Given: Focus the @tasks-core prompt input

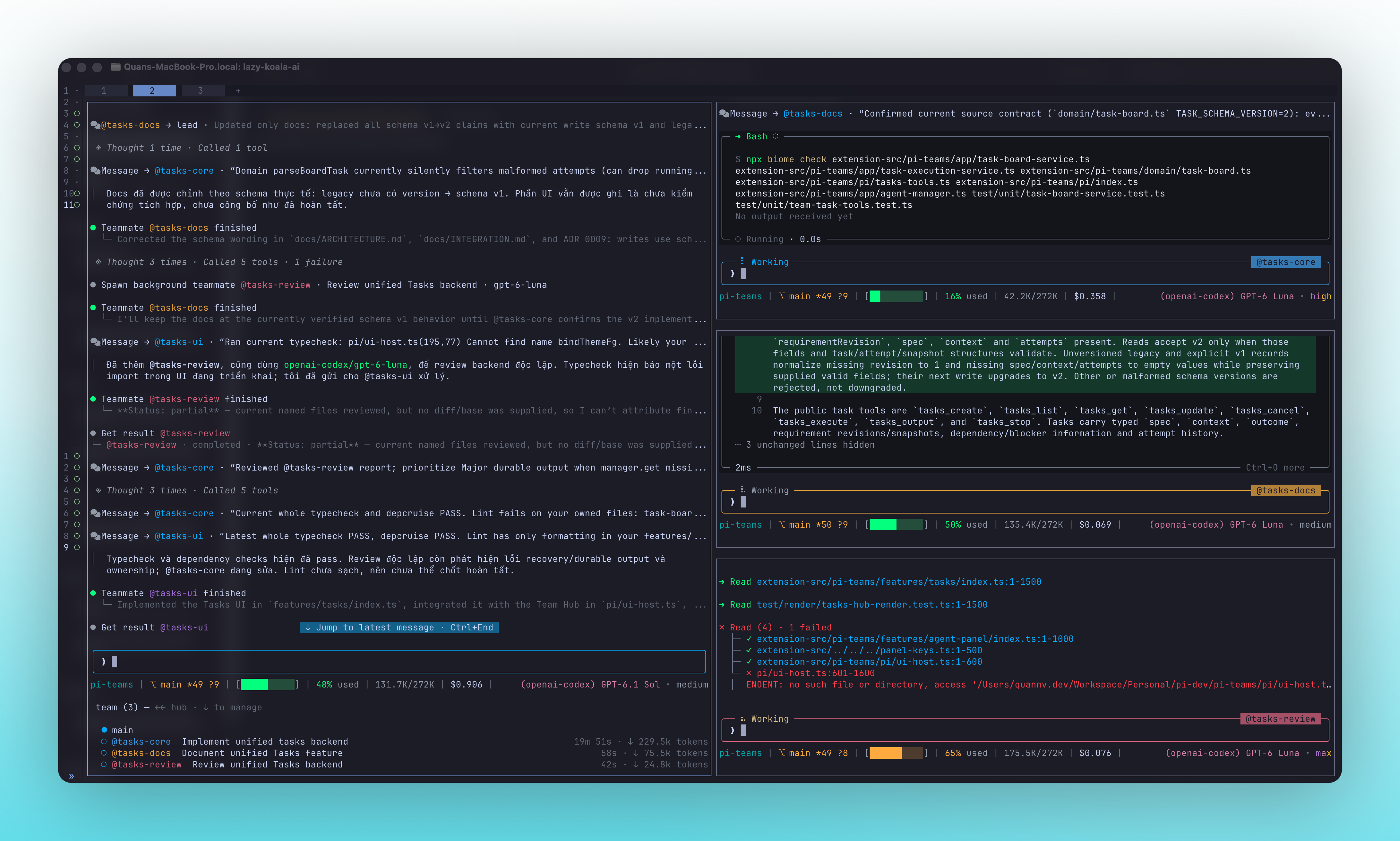Looking at the screenshot, I should coord(1025,274).
